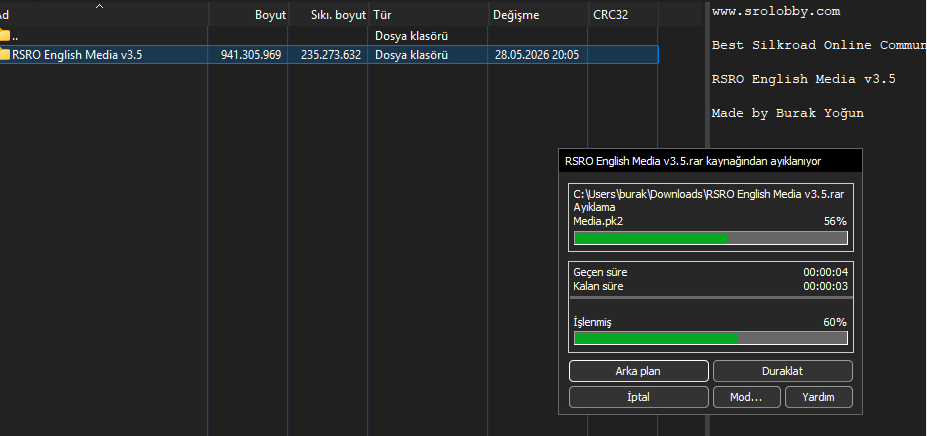Select the packed size 235.273.632
Image resolution: width=927 pixels, height=436 pixels.
330,55
